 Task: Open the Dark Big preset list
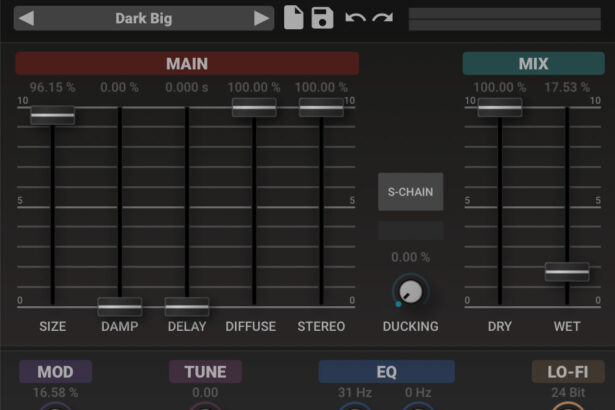[x=144, y=18]
